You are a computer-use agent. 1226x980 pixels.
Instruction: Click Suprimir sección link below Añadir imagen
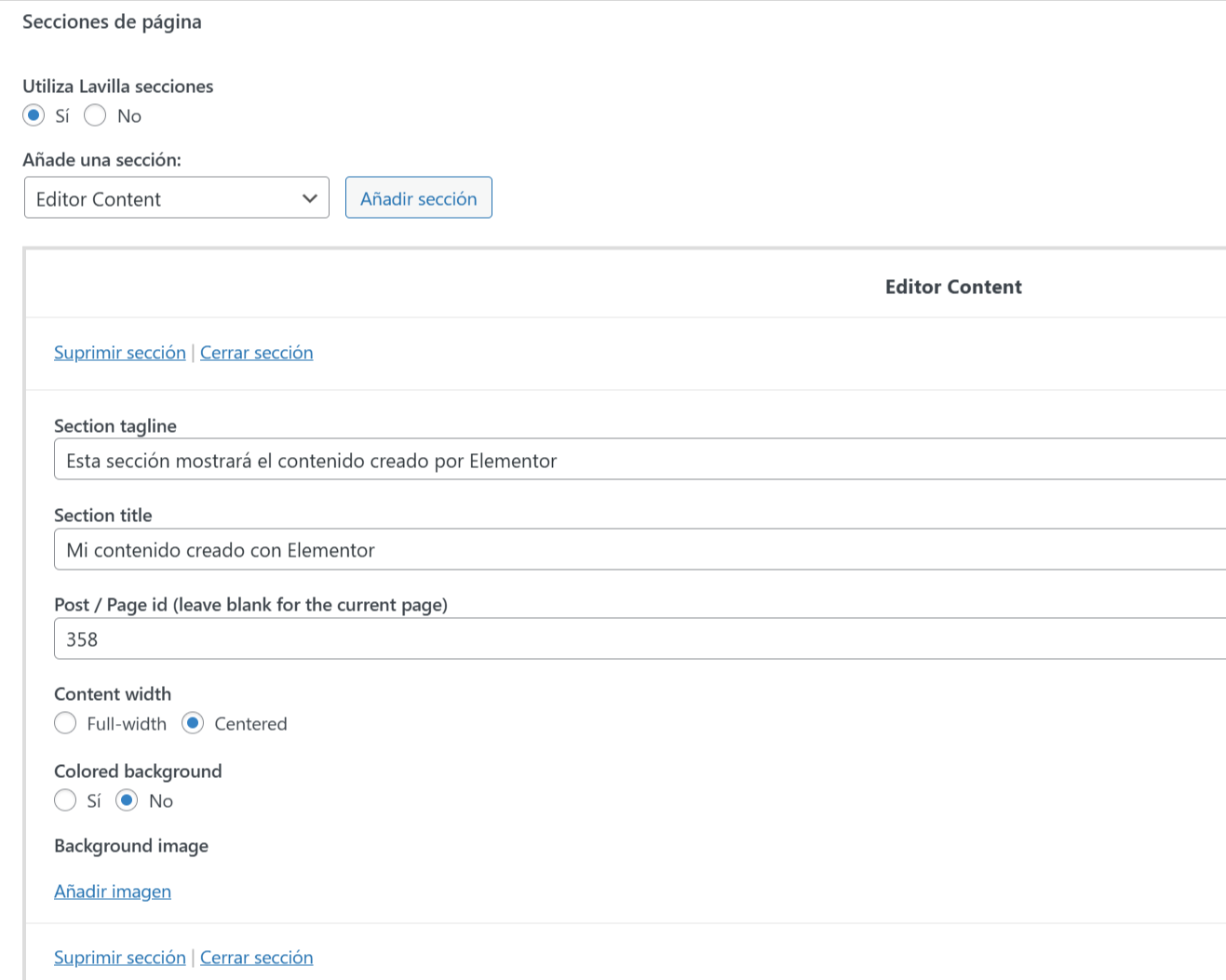click(x=120, y=958)
